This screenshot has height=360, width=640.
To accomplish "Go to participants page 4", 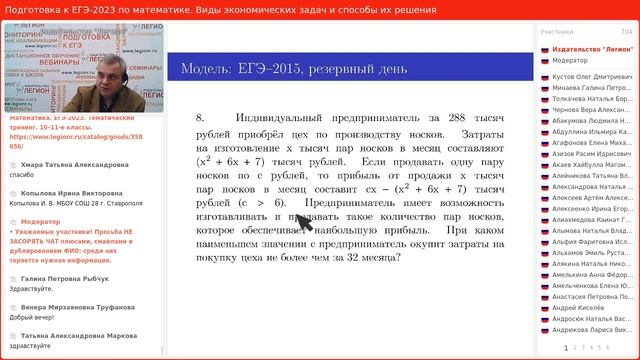I will click(x=591, y=348).
